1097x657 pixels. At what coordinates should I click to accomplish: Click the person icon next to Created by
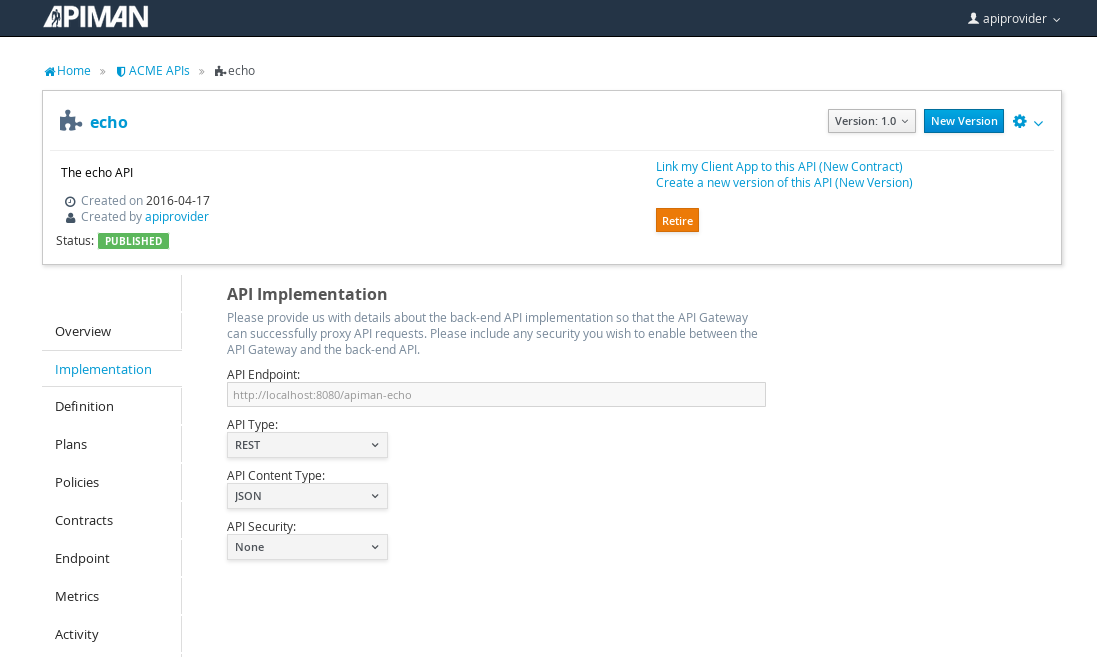70,218
